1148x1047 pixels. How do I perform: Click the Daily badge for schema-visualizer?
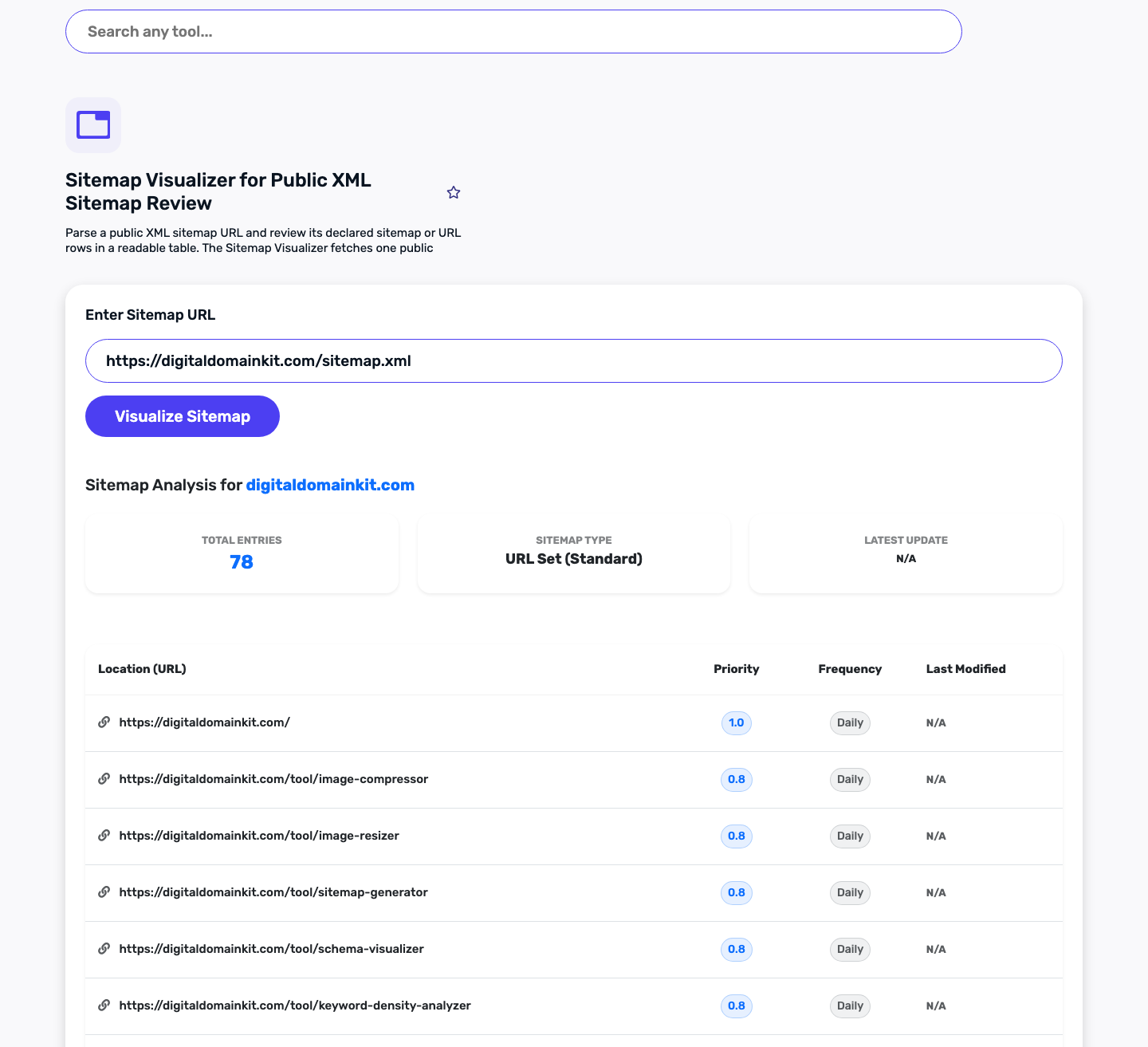[850, 950]
